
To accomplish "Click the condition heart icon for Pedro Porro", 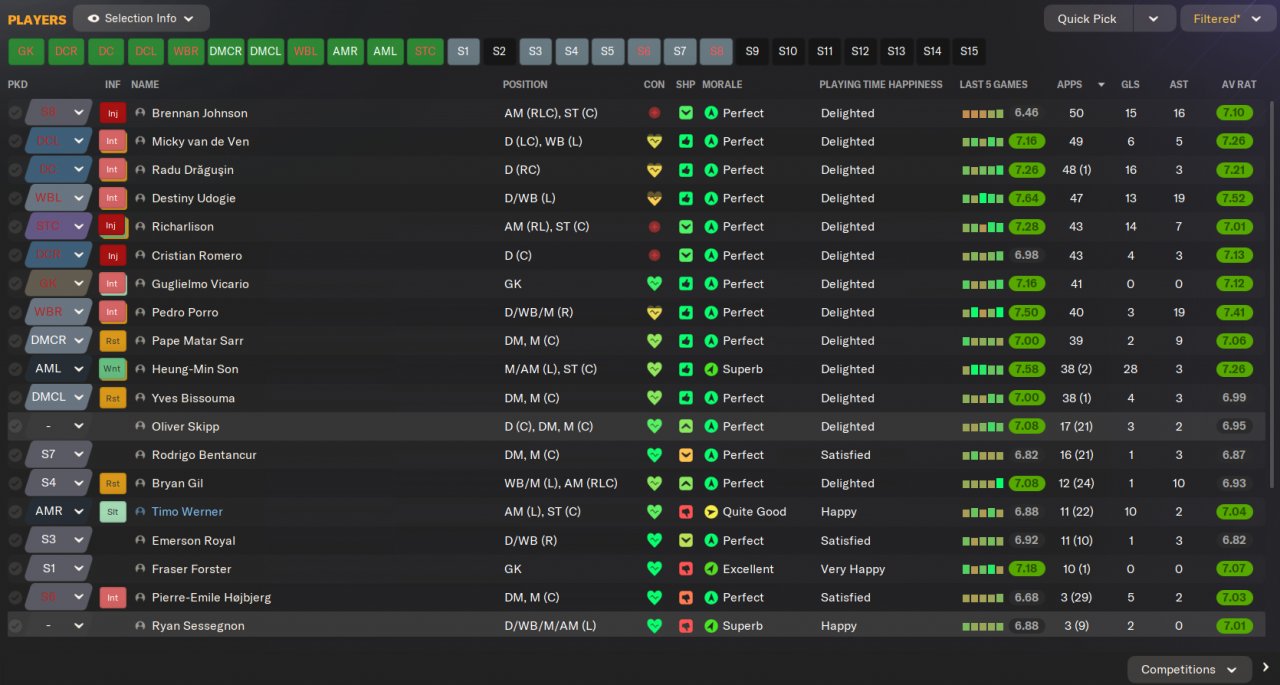I will [655, 312].
